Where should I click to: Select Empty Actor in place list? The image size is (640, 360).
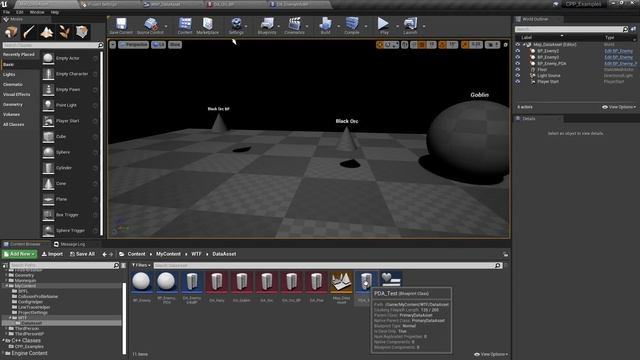point(70,58)
